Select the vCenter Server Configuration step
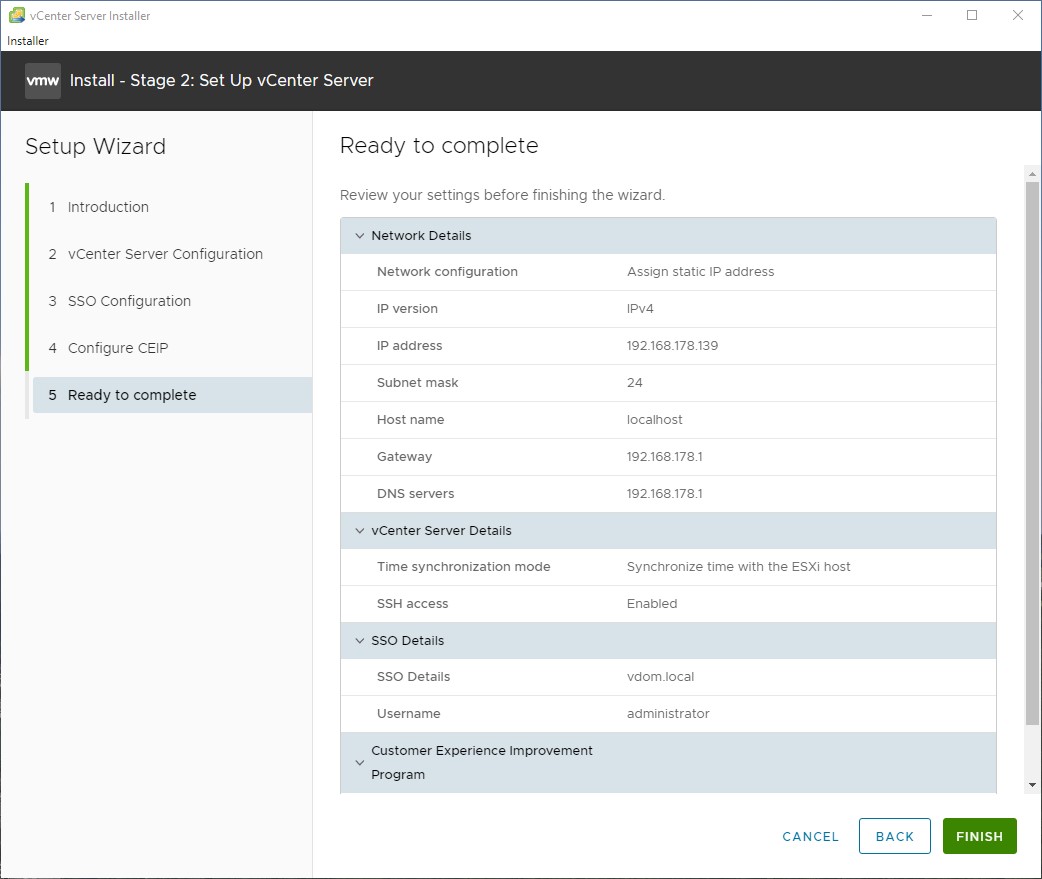This screenshot has width=1042, height=879. point(164,254)
